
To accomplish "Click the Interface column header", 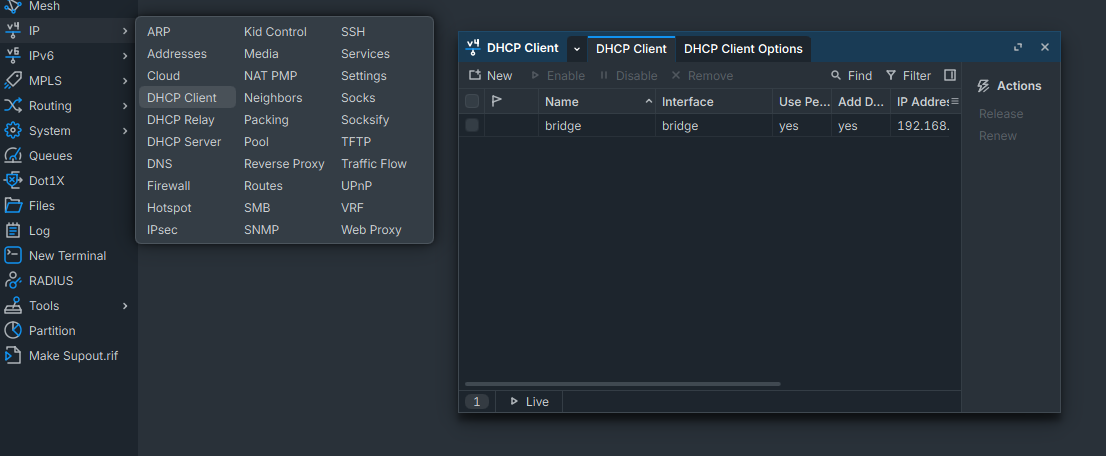I will click(714, 102).
